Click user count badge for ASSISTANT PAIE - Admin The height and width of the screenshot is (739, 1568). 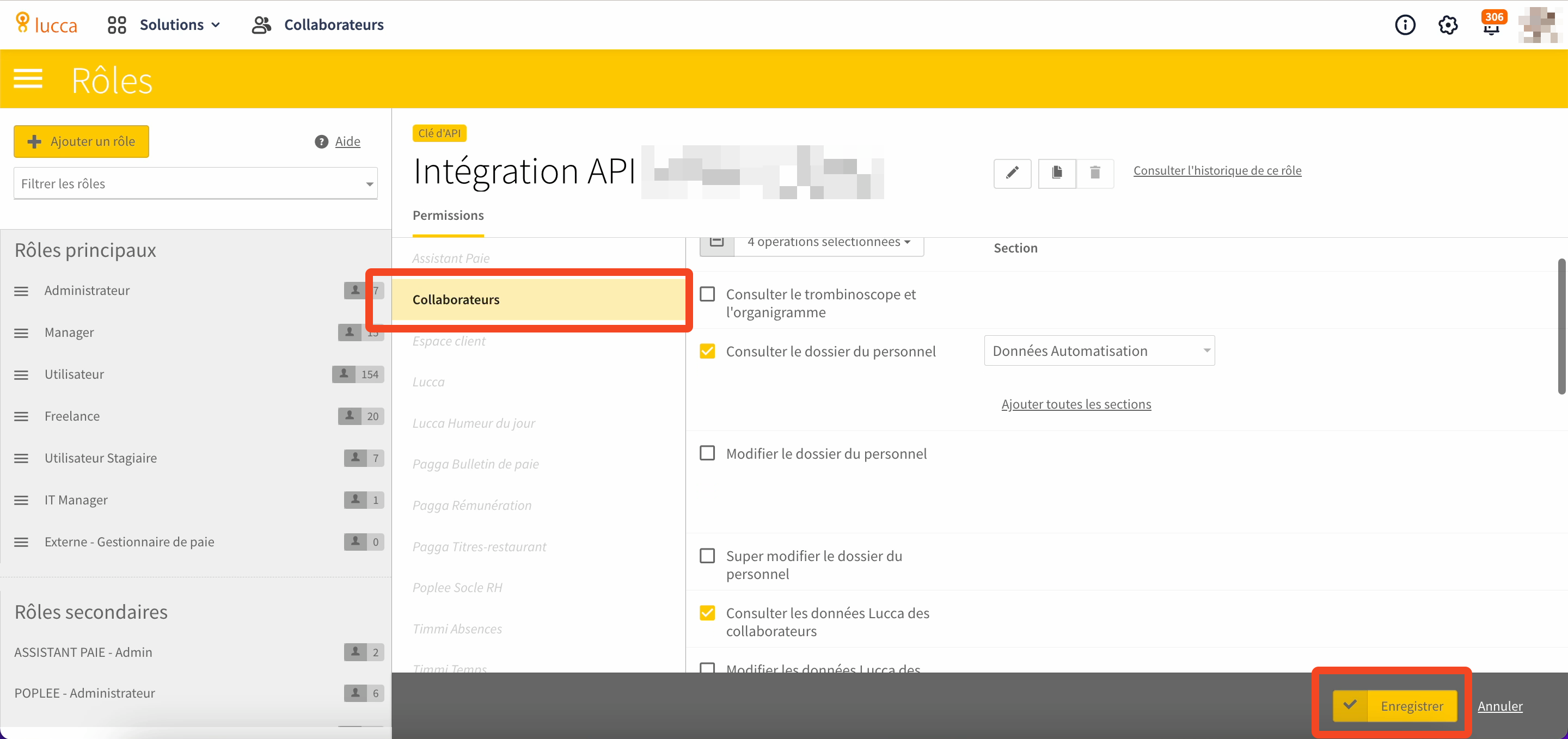[x=364, y=652]
